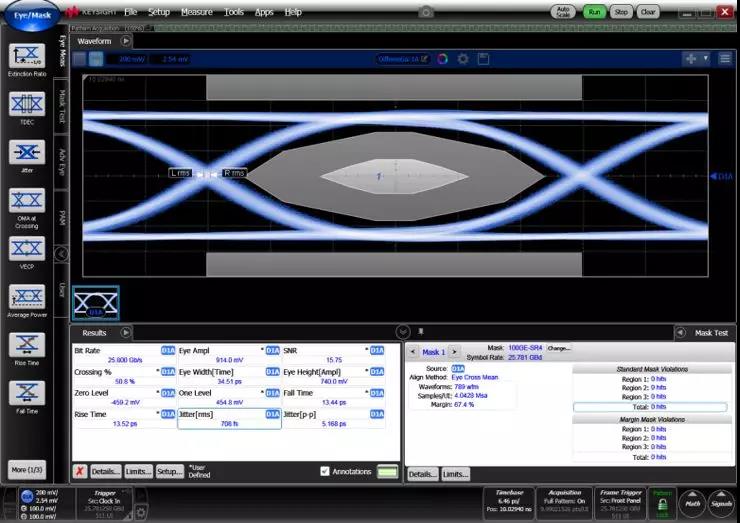Click the Rise Time measurement icon

[x=27, y=345]
